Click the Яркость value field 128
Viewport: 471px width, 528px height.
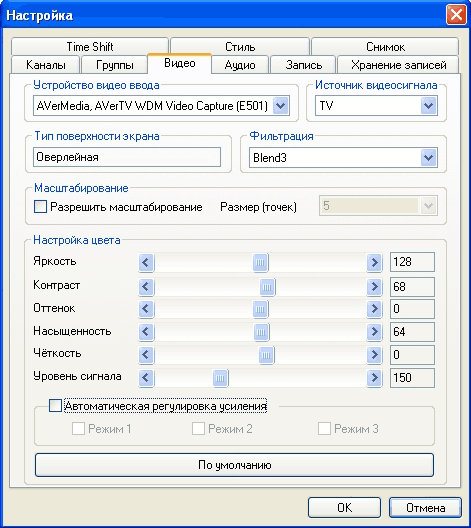412,262
